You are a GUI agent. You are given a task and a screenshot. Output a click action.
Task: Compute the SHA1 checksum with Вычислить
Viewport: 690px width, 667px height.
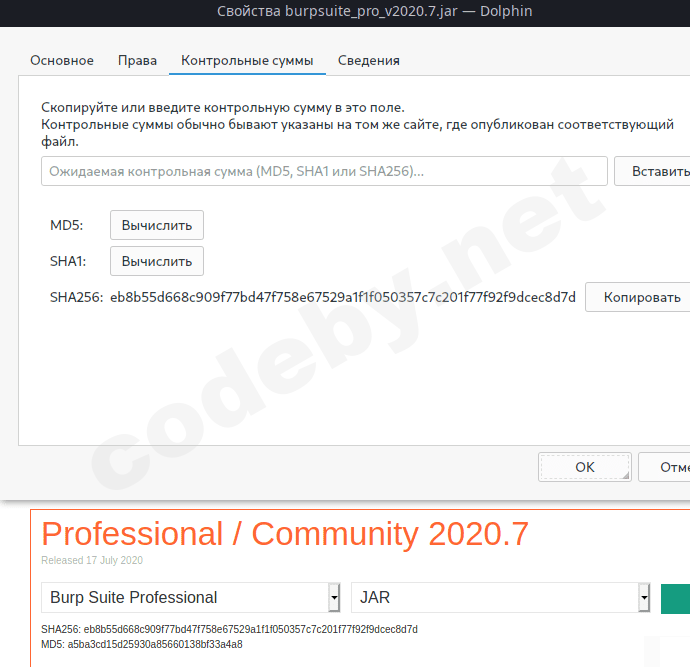tap(157, 261)
